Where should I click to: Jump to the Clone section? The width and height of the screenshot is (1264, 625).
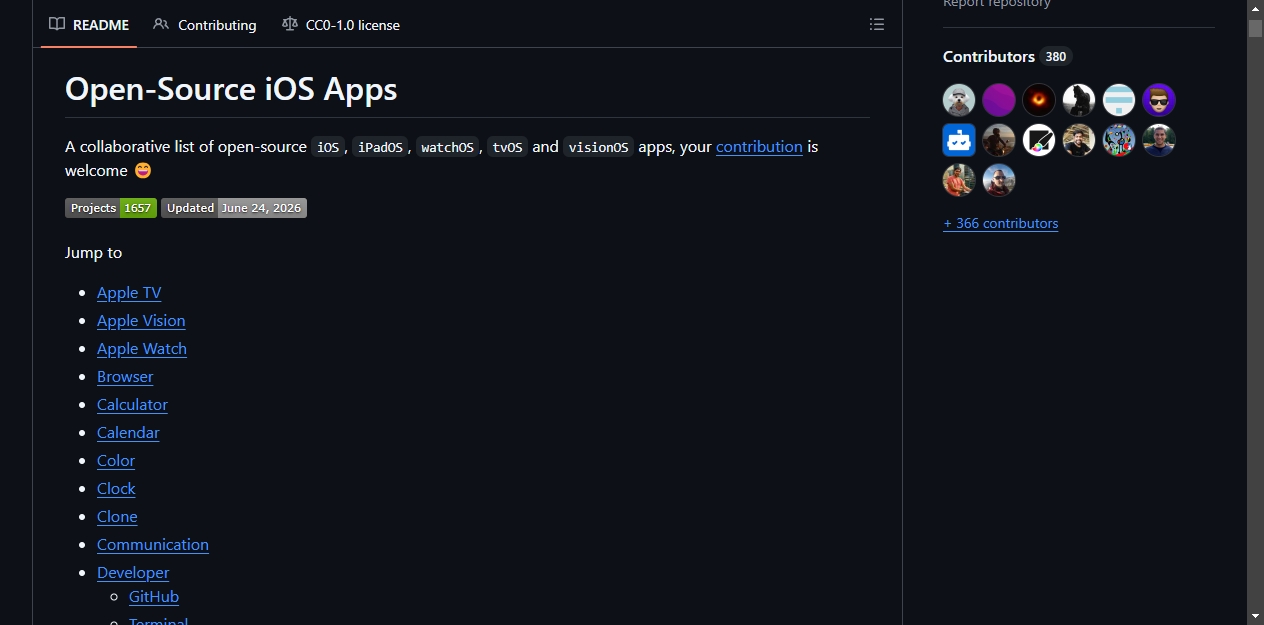(117, 517)
